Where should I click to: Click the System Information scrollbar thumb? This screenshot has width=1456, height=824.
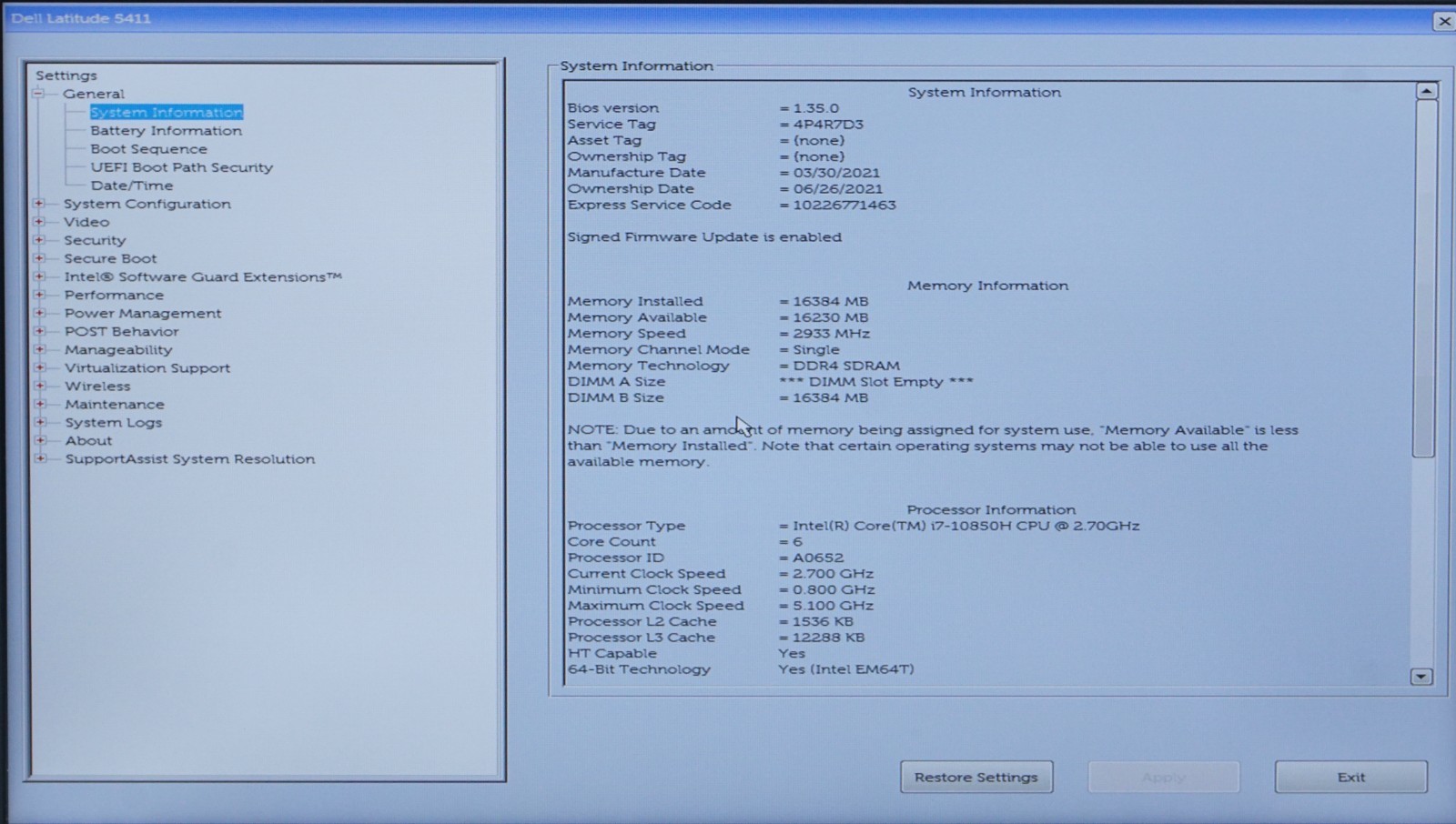coord(1425,278)
